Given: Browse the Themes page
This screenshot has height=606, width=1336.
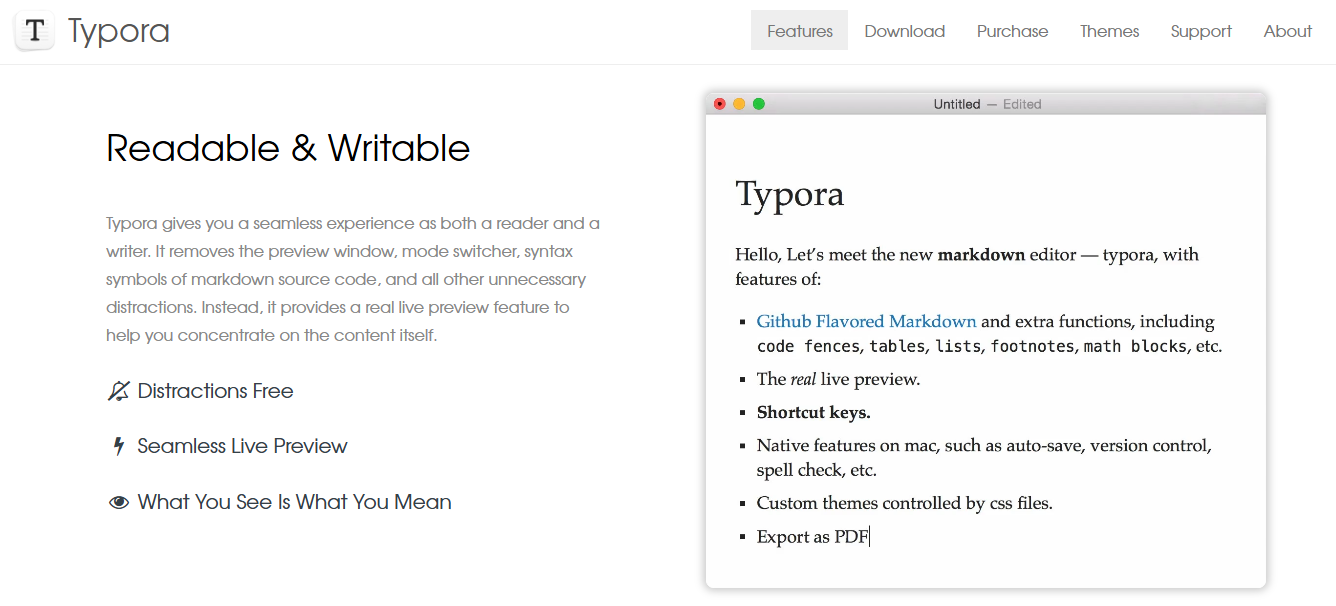Looking at the screenshot, I should click(x=1110, y=31).
